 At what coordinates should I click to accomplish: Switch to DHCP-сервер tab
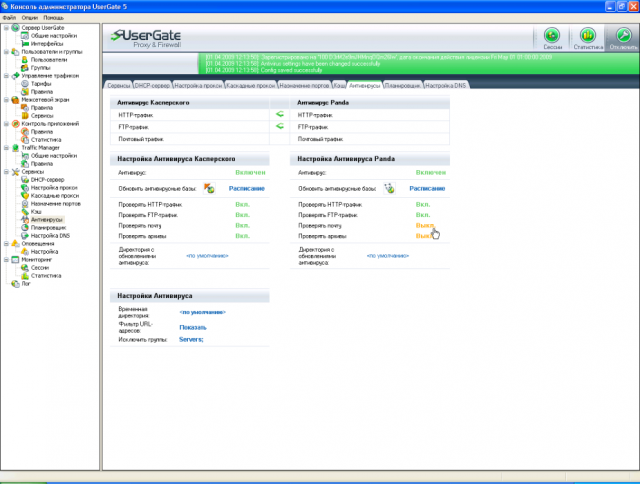tap(152, 85)
